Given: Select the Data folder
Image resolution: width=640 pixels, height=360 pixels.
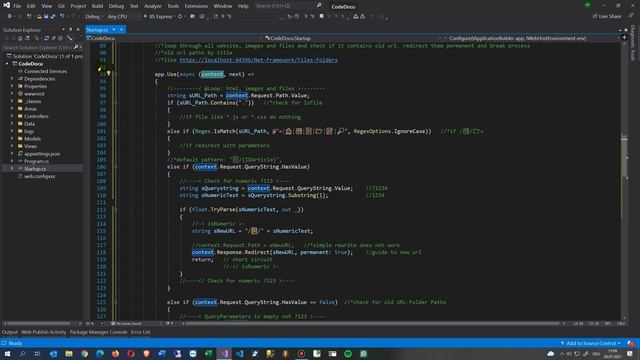Looking at the screenshot, I should click(29, 124).
